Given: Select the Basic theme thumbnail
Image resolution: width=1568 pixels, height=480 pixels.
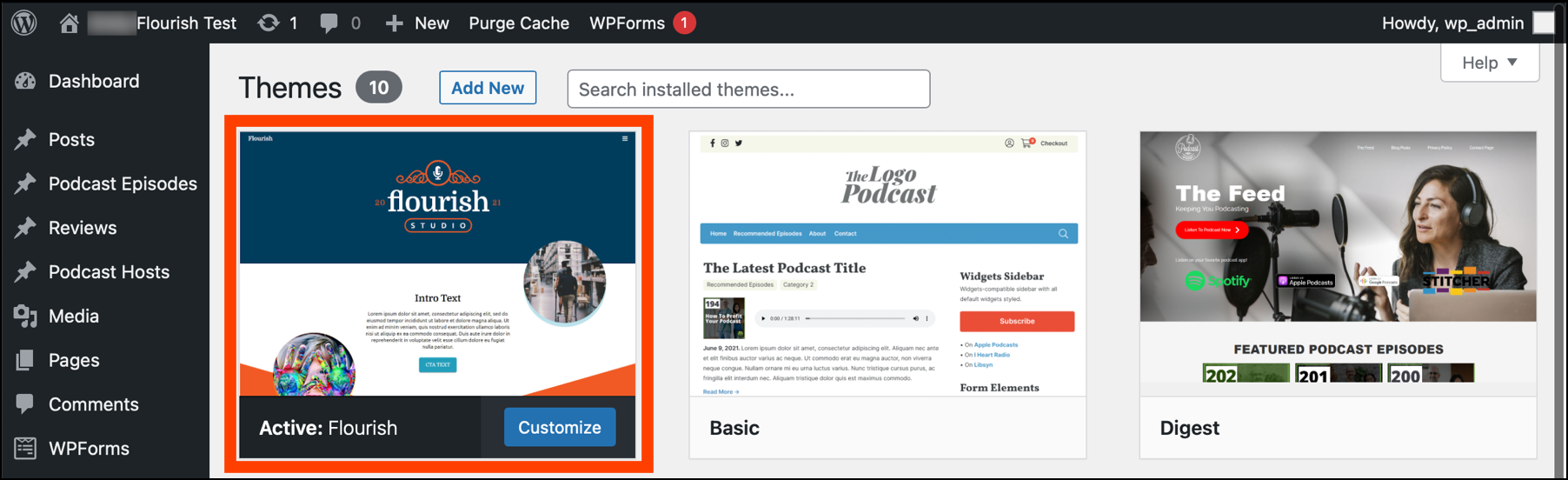Looking at the screenshot, I should (x=888, y=264).
